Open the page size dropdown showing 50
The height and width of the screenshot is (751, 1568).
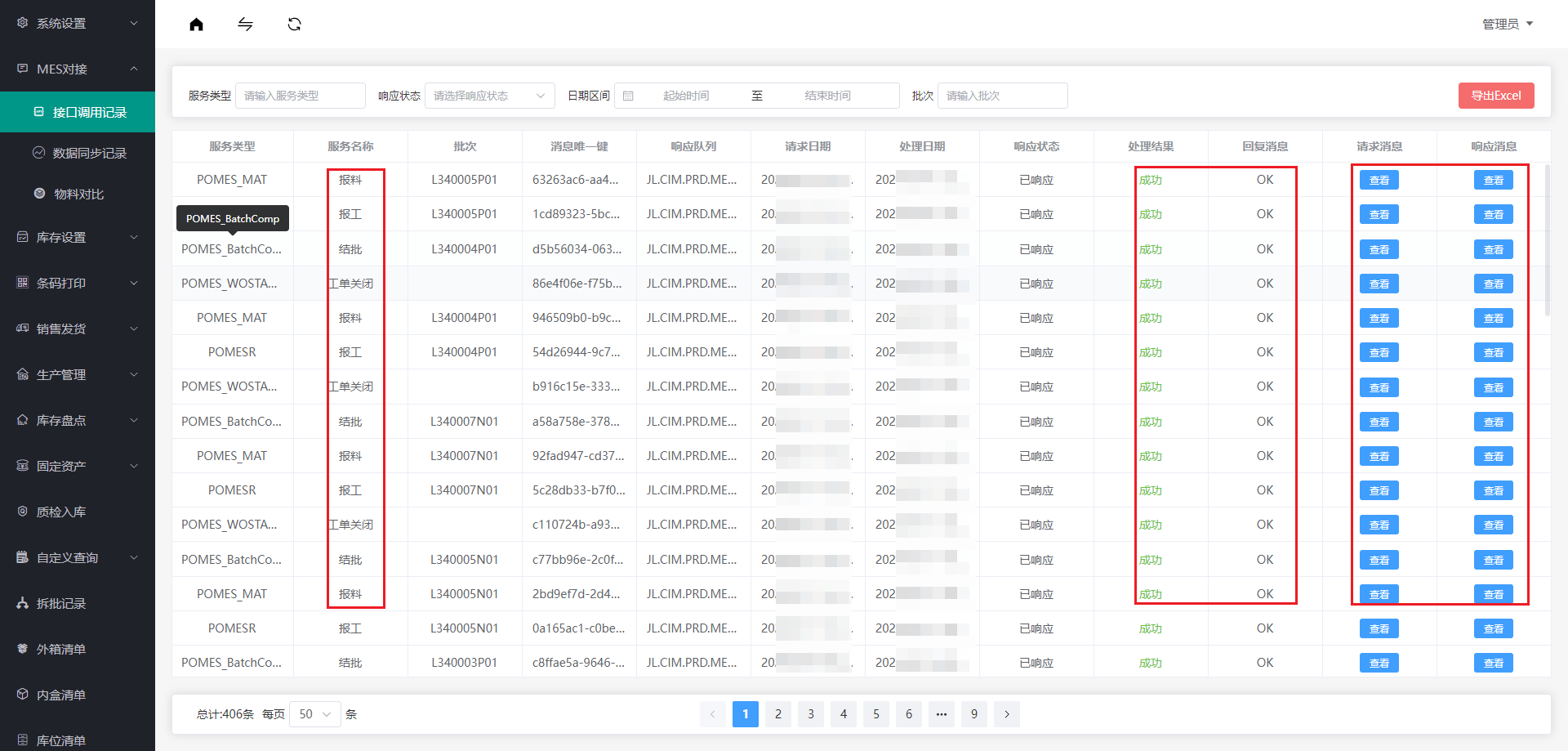(314, 714)
